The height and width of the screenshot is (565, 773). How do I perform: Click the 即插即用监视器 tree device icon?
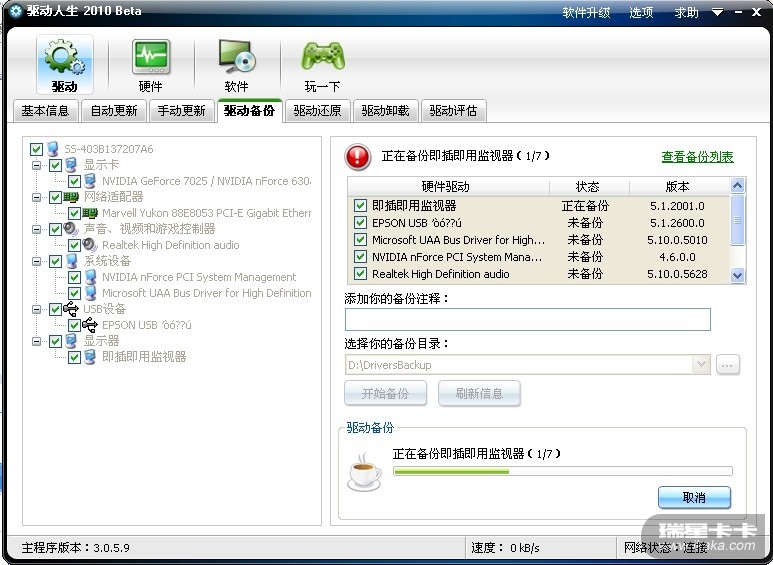tap(90, 356)
